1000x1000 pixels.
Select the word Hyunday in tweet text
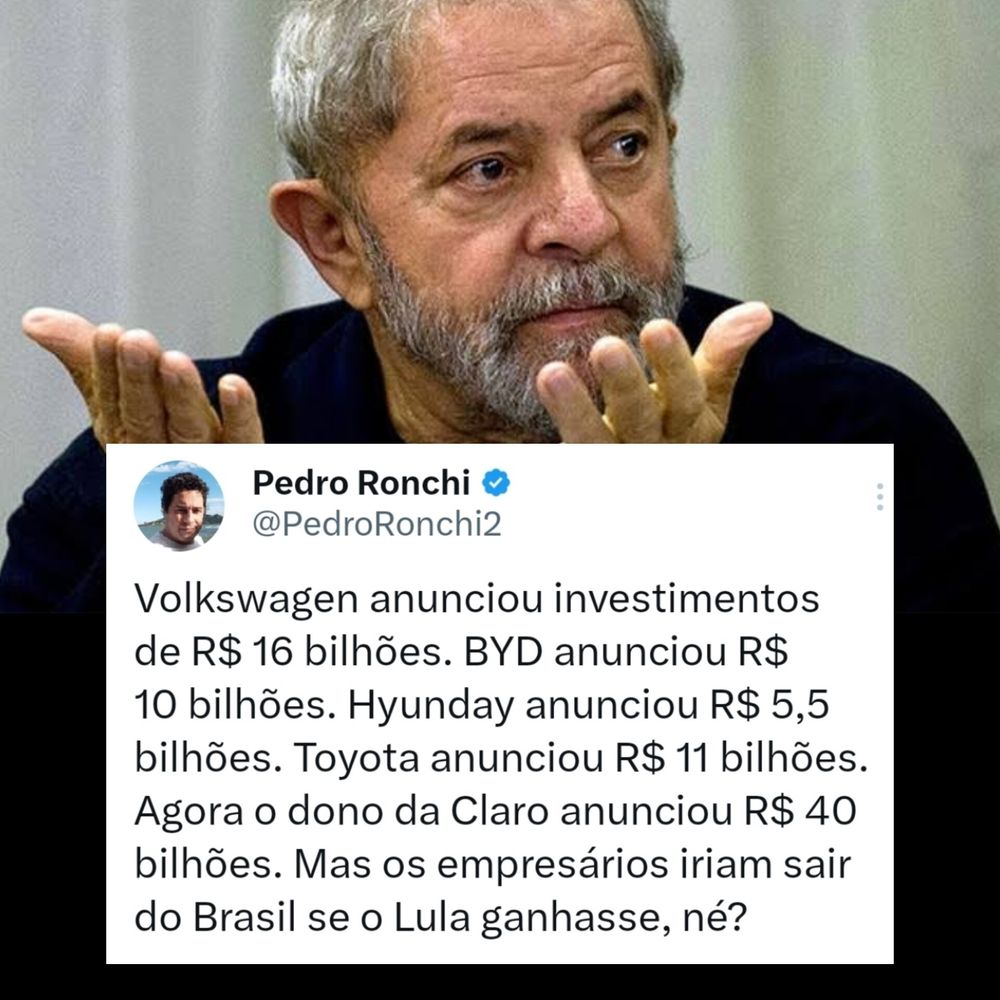(431, 707)
